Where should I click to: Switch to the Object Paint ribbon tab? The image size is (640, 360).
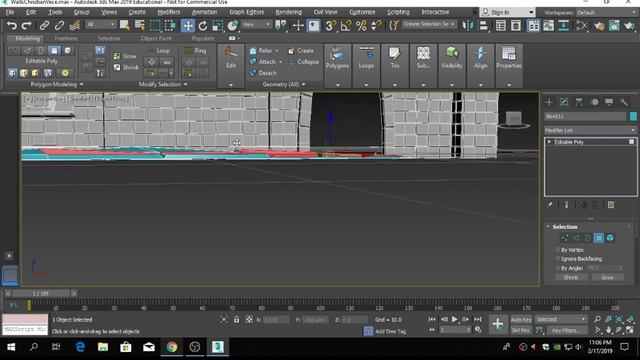156,38
